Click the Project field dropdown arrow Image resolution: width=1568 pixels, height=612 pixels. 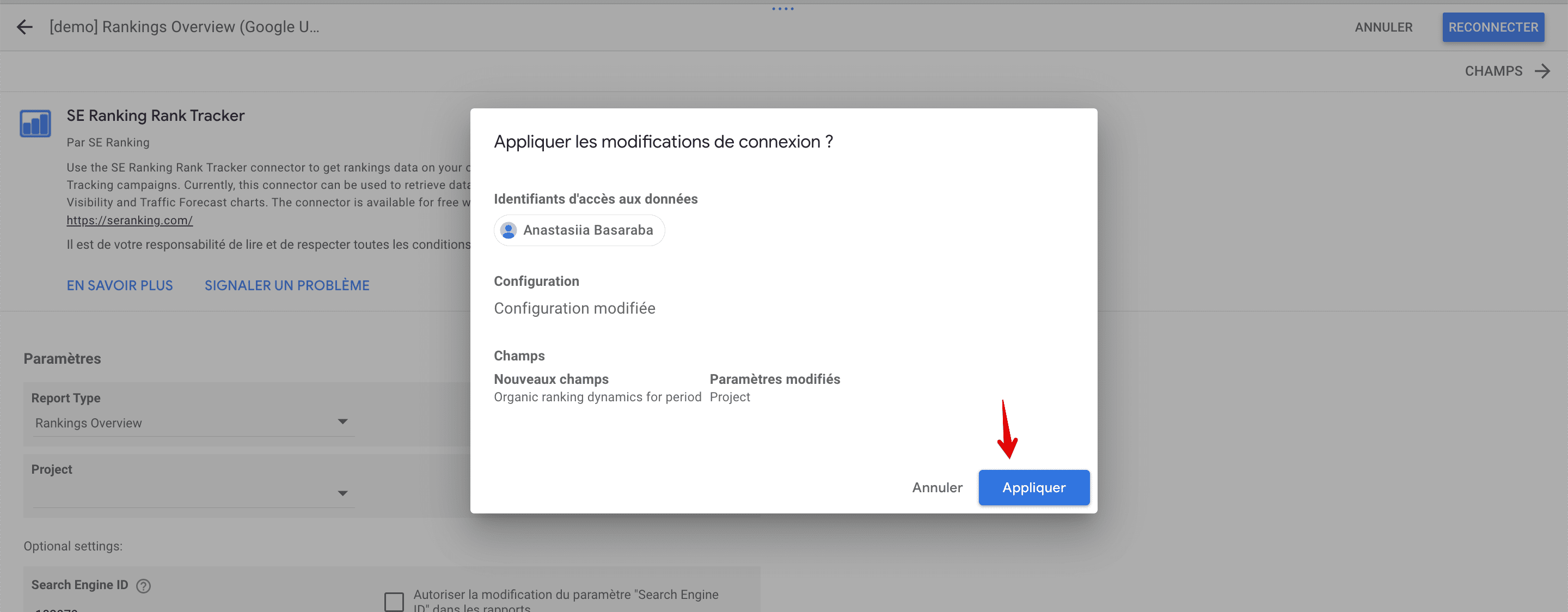coord(344,491)
